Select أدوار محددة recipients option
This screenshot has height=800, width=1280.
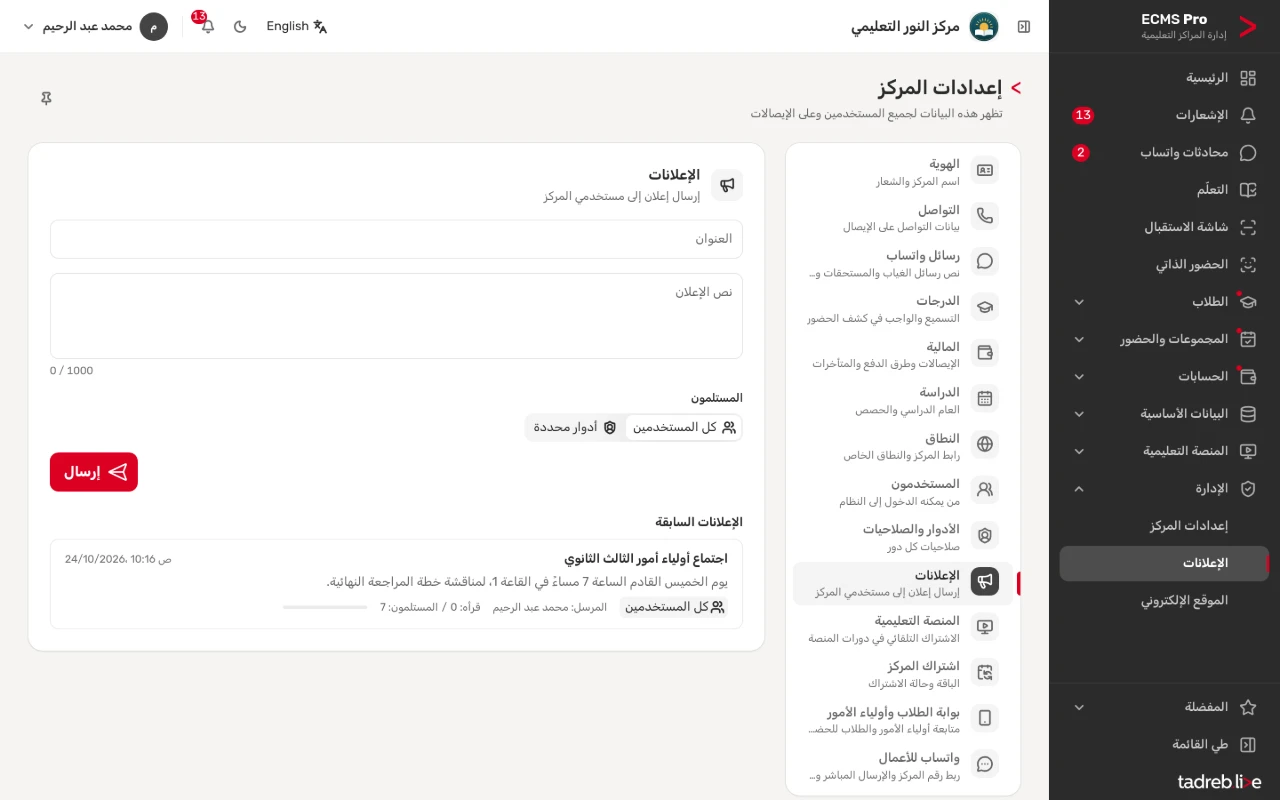(575, 427)
